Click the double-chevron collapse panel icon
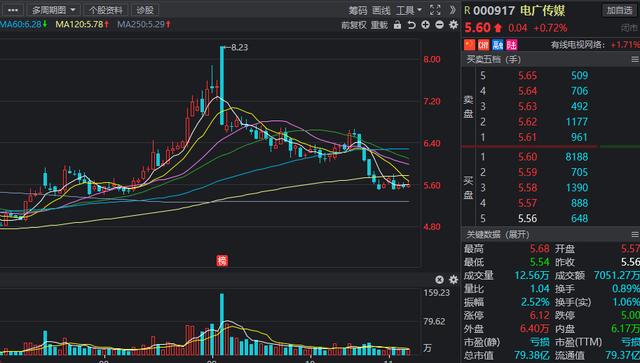 (452, 10)
